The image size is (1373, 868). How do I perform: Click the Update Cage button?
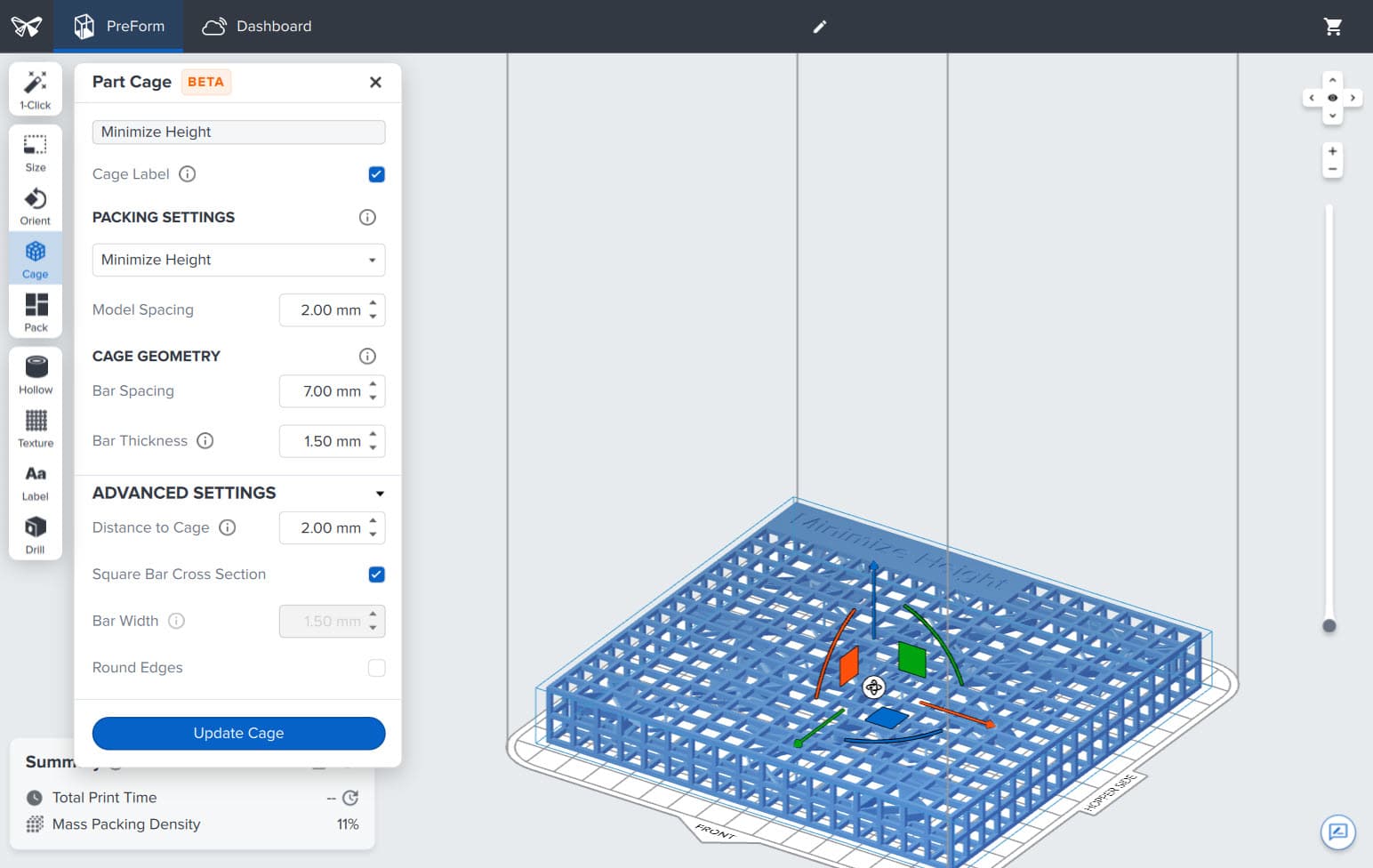[238, 734]
